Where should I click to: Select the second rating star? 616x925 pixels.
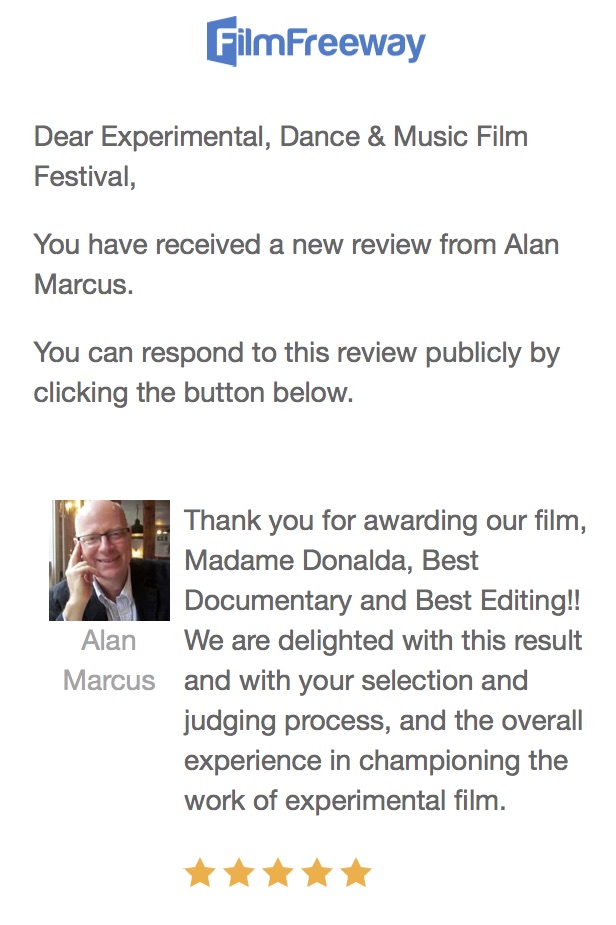coord(239,873)
